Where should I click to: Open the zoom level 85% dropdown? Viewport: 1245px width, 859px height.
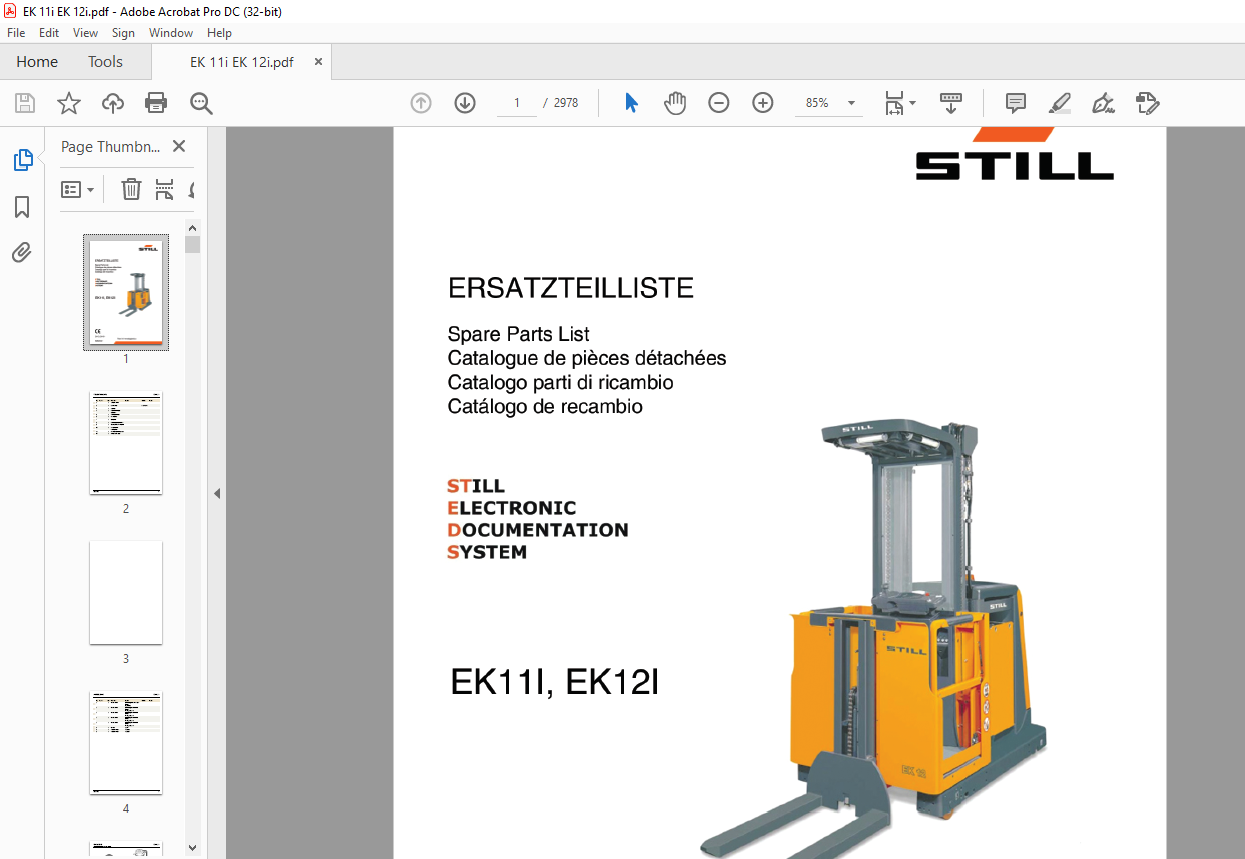pyautogui.click(x=852, y=103)
